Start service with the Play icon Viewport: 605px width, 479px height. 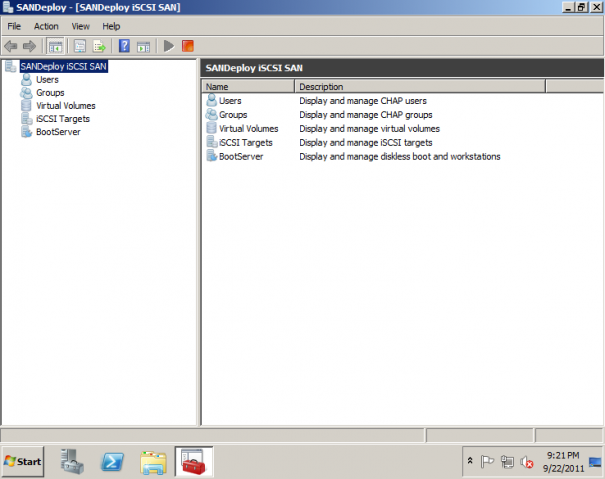[x=169, y=46]
